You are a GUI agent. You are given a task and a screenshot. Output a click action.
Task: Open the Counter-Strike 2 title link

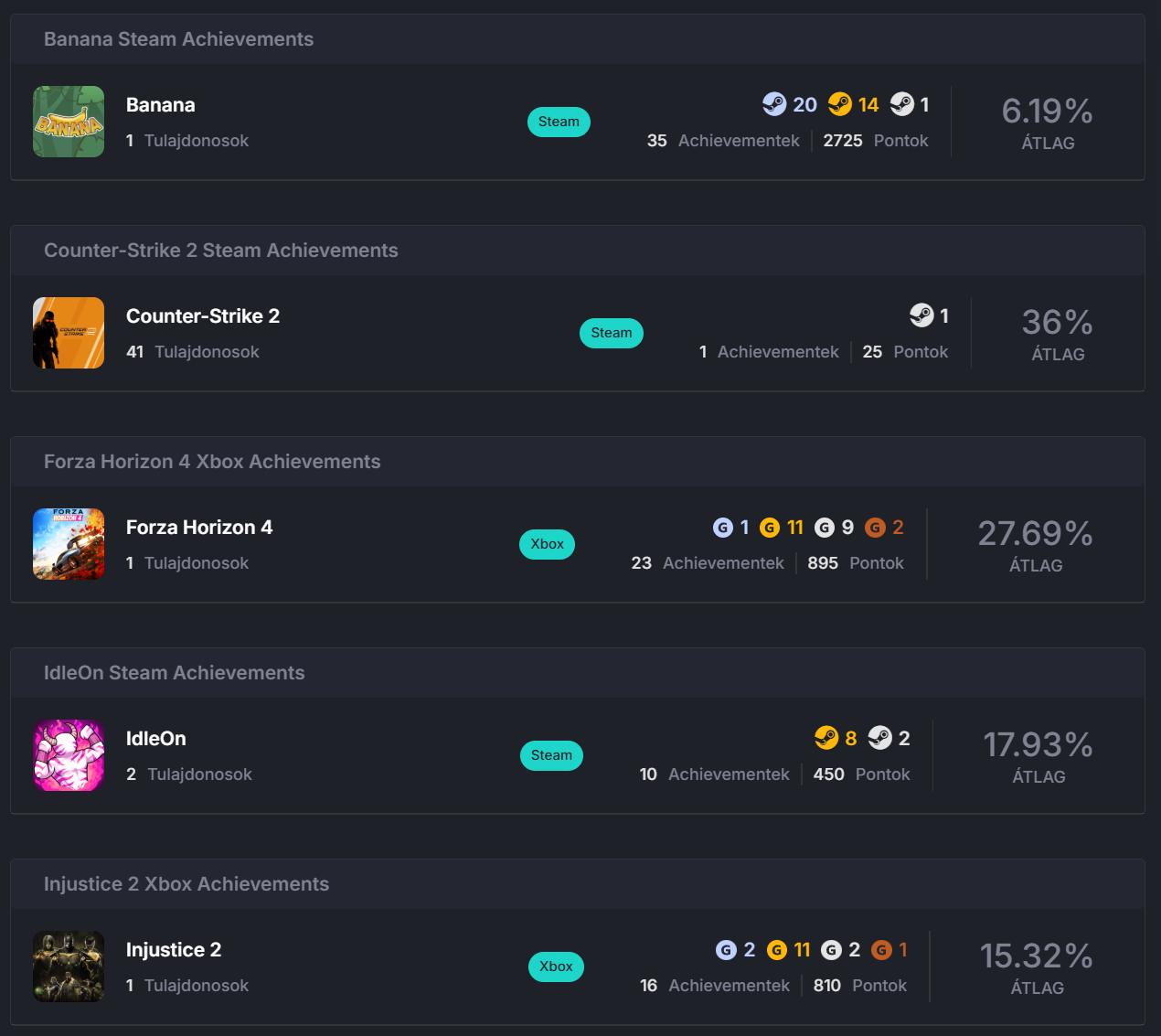click(x=203, y=316)
